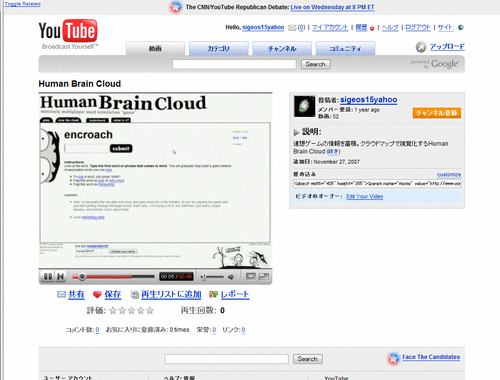Screen dimensions: 500x380
Task: Click the Face The Candidates star icon
Action: [393, 358]
